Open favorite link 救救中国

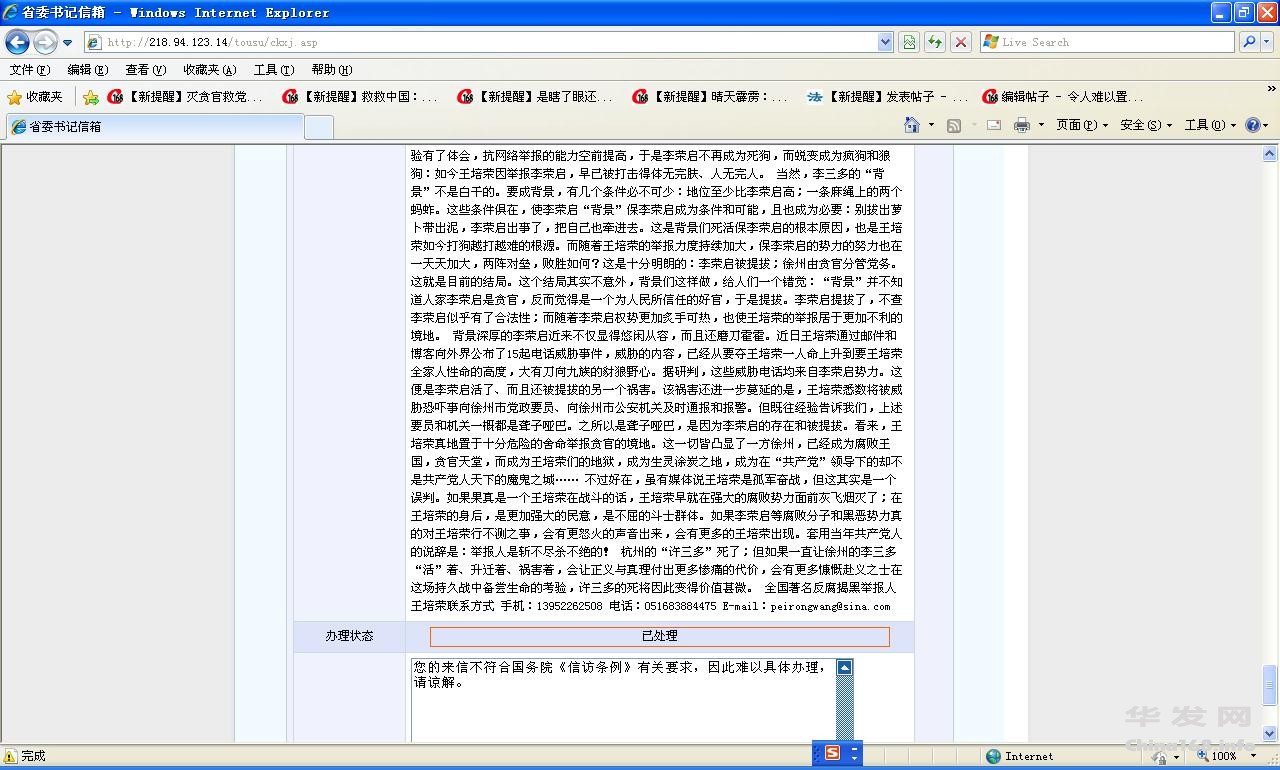click(361, 97)
